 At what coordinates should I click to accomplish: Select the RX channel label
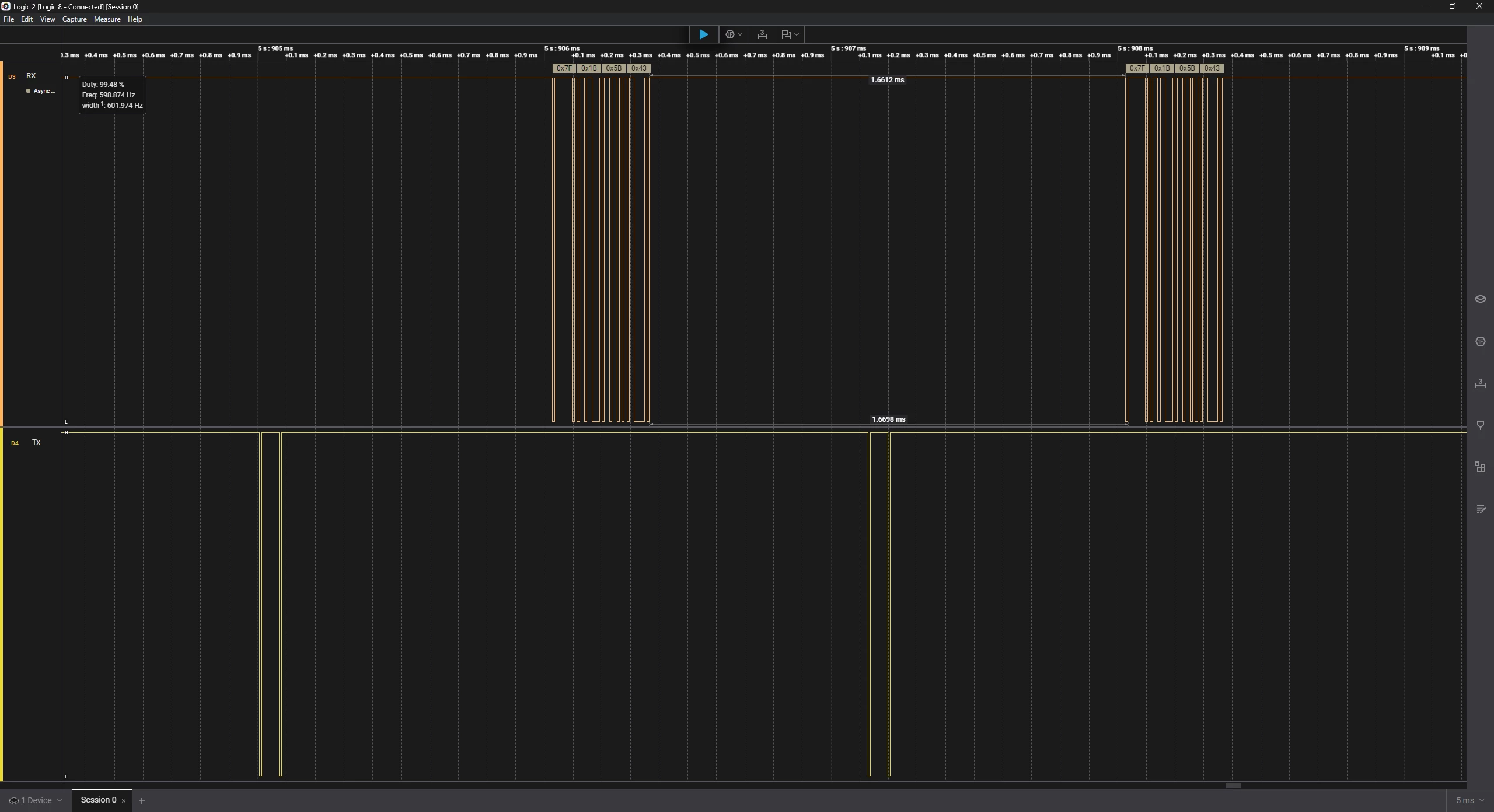[31, 76]
